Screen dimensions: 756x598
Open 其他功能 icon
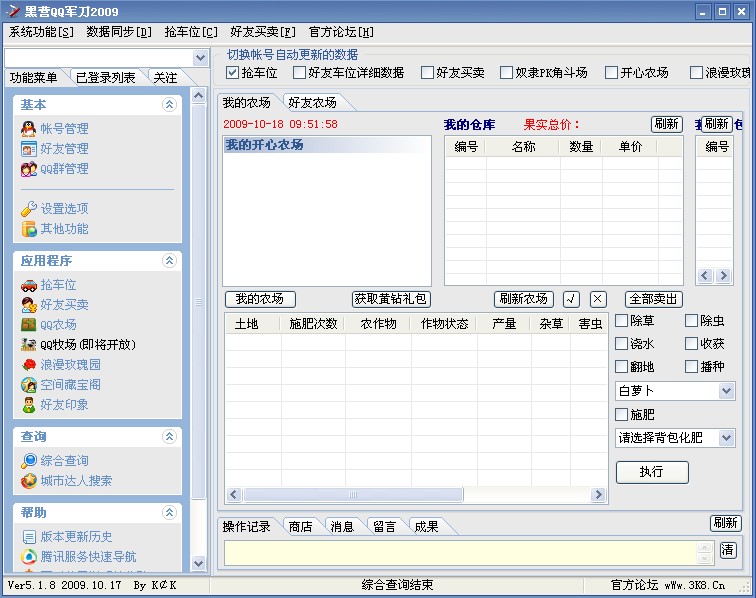point(29,229)
